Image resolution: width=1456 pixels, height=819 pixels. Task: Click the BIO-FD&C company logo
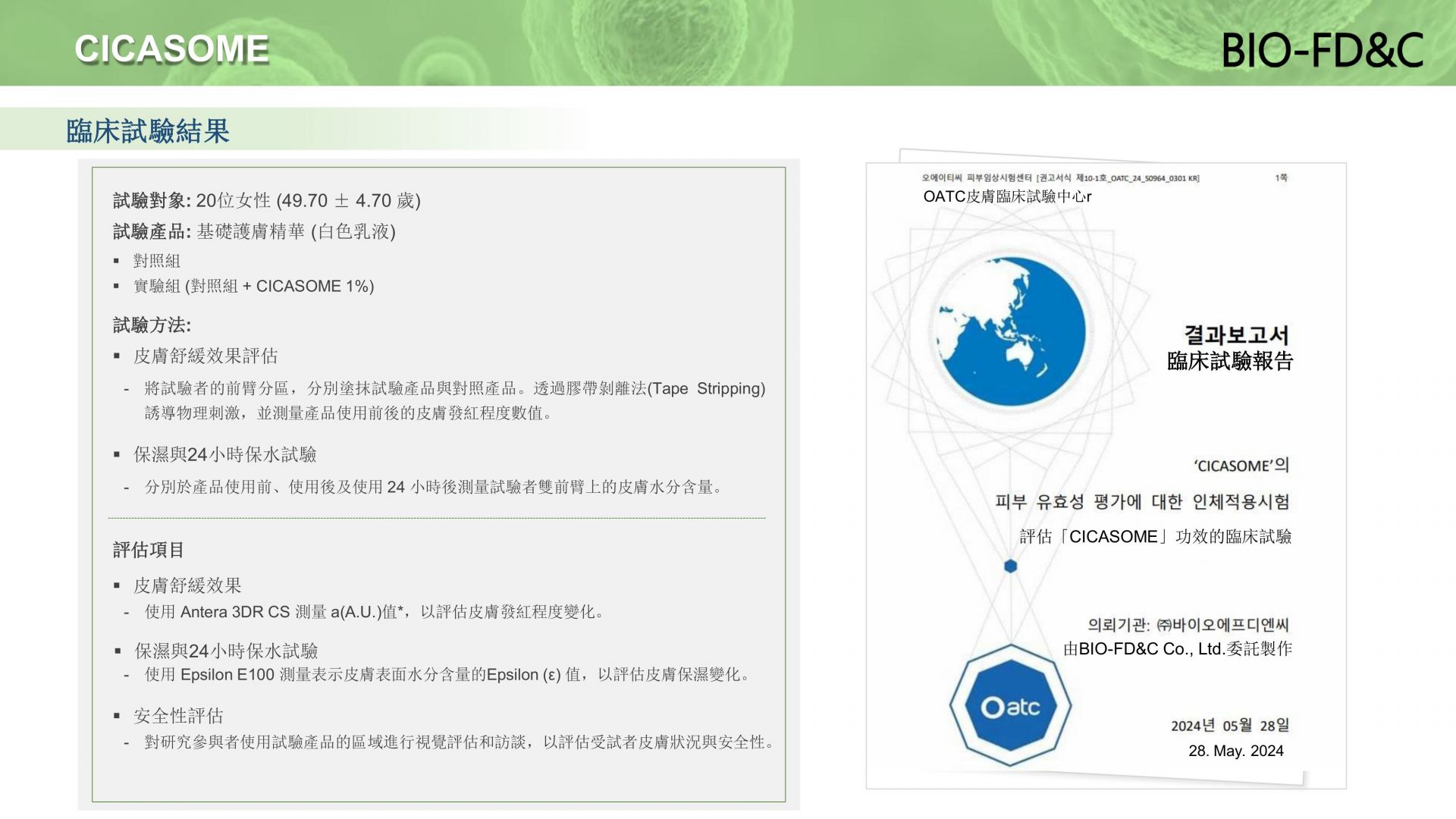click(x=1322, y=50)
